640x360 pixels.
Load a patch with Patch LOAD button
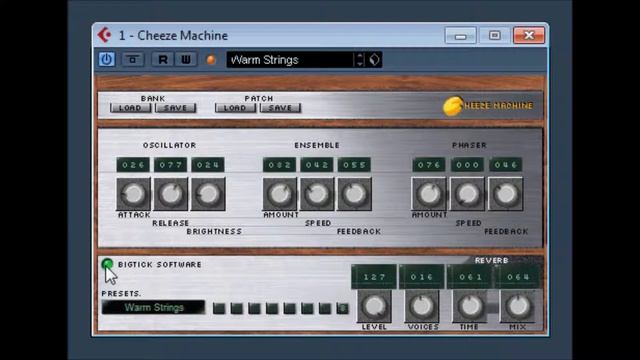point(236,108)
